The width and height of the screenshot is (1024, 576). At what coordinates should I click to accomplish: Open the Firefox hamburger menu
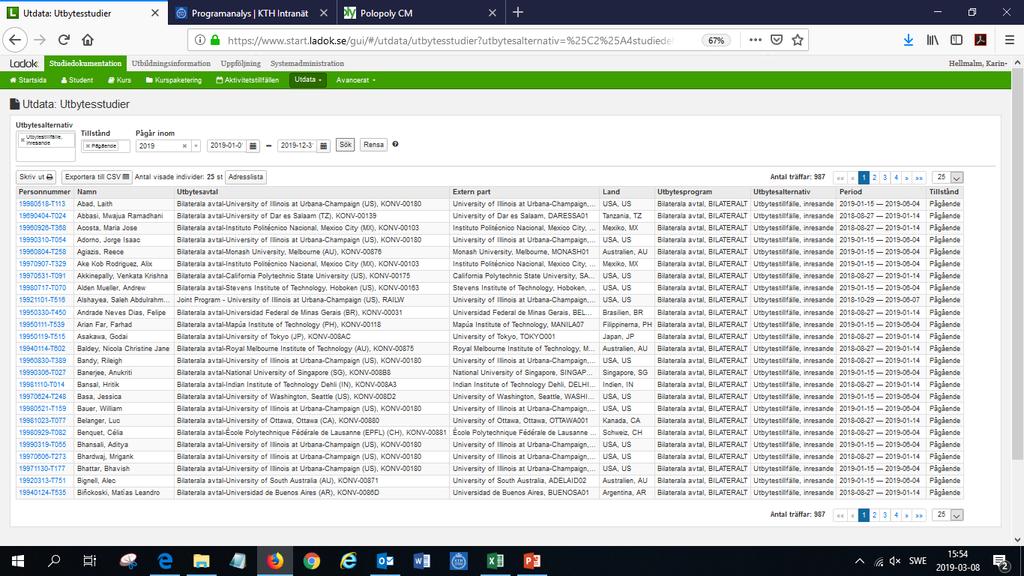click(1010, 40)
